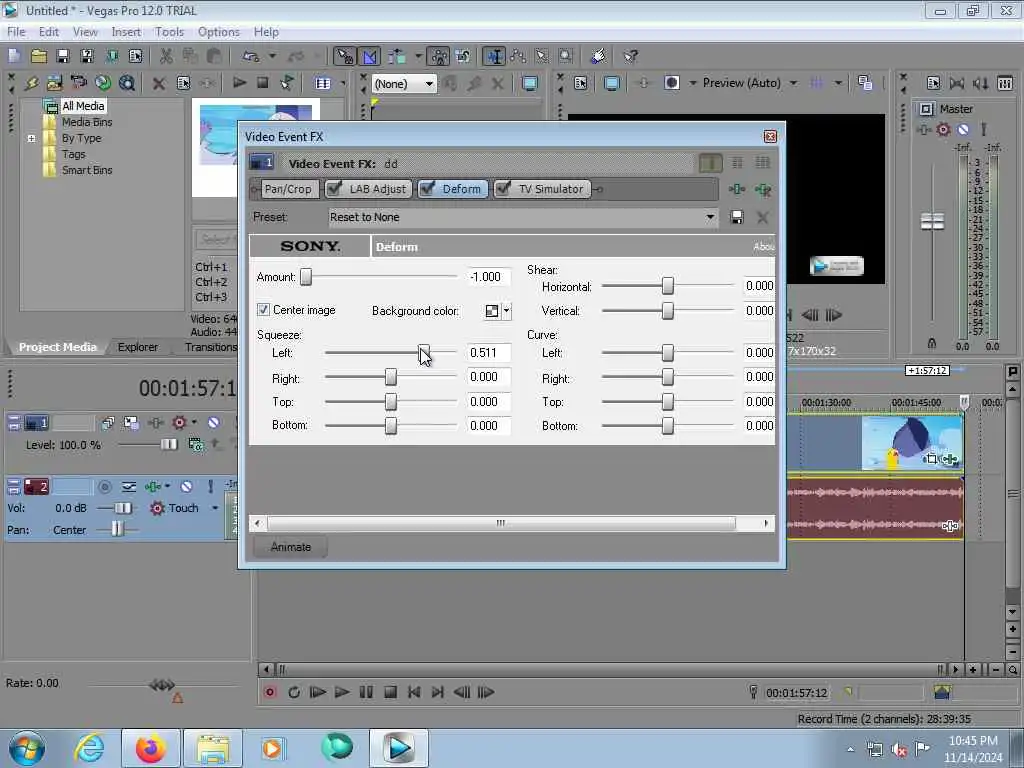Select the Media Bins folder
The image size is (1024, 768).
coord(87,122)
